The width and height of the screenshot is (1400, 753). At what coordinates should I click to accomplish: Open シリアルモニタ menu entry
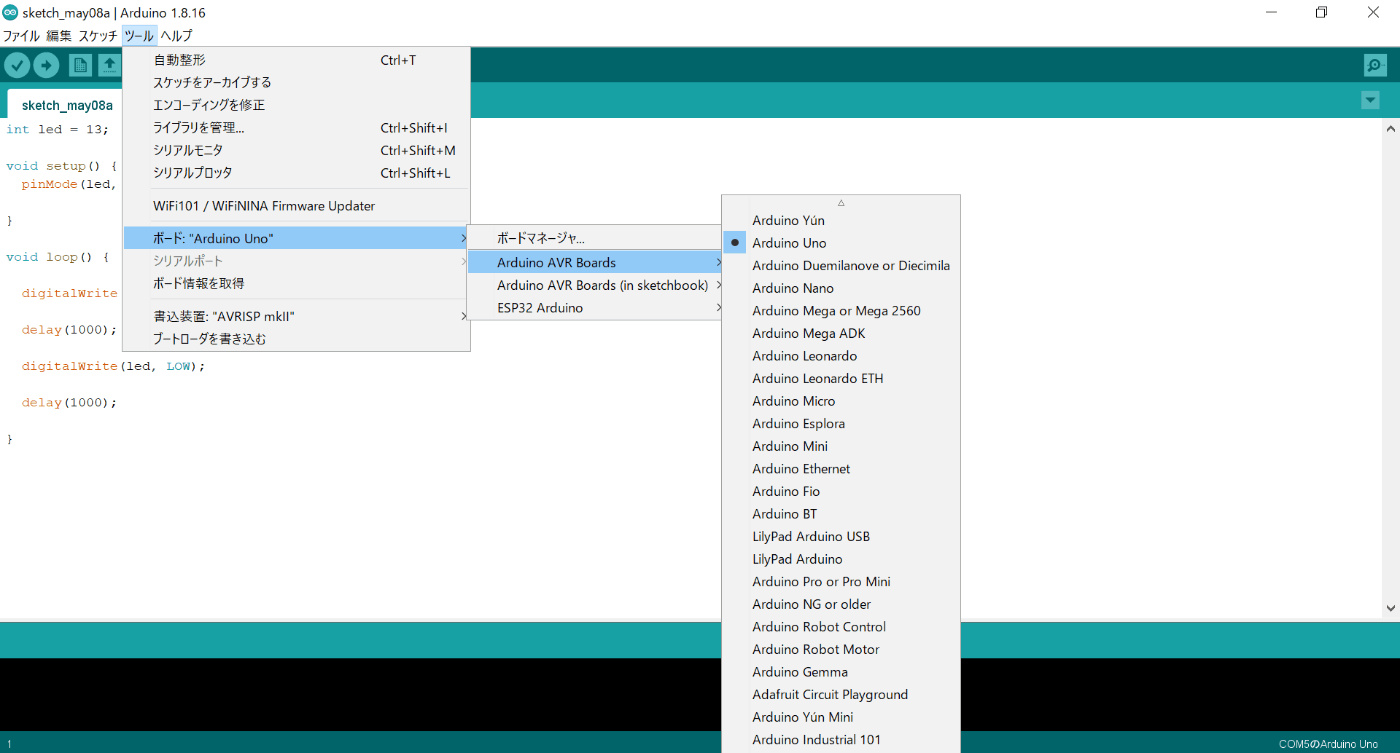pyautogui.click(x=296, y=150)
